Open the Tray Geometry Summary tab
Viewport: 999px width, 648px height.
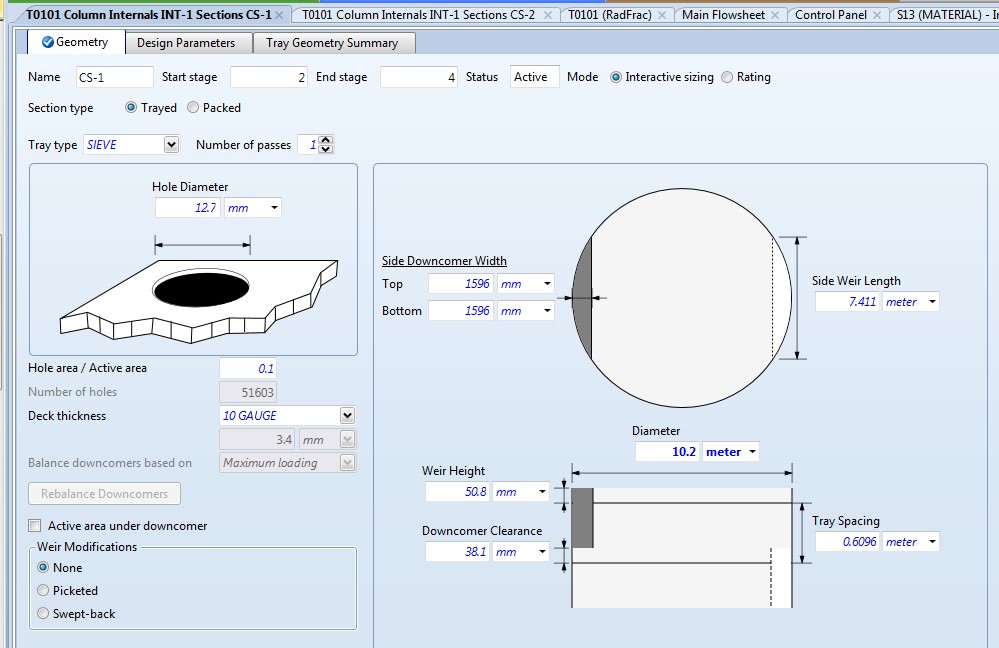332,43
